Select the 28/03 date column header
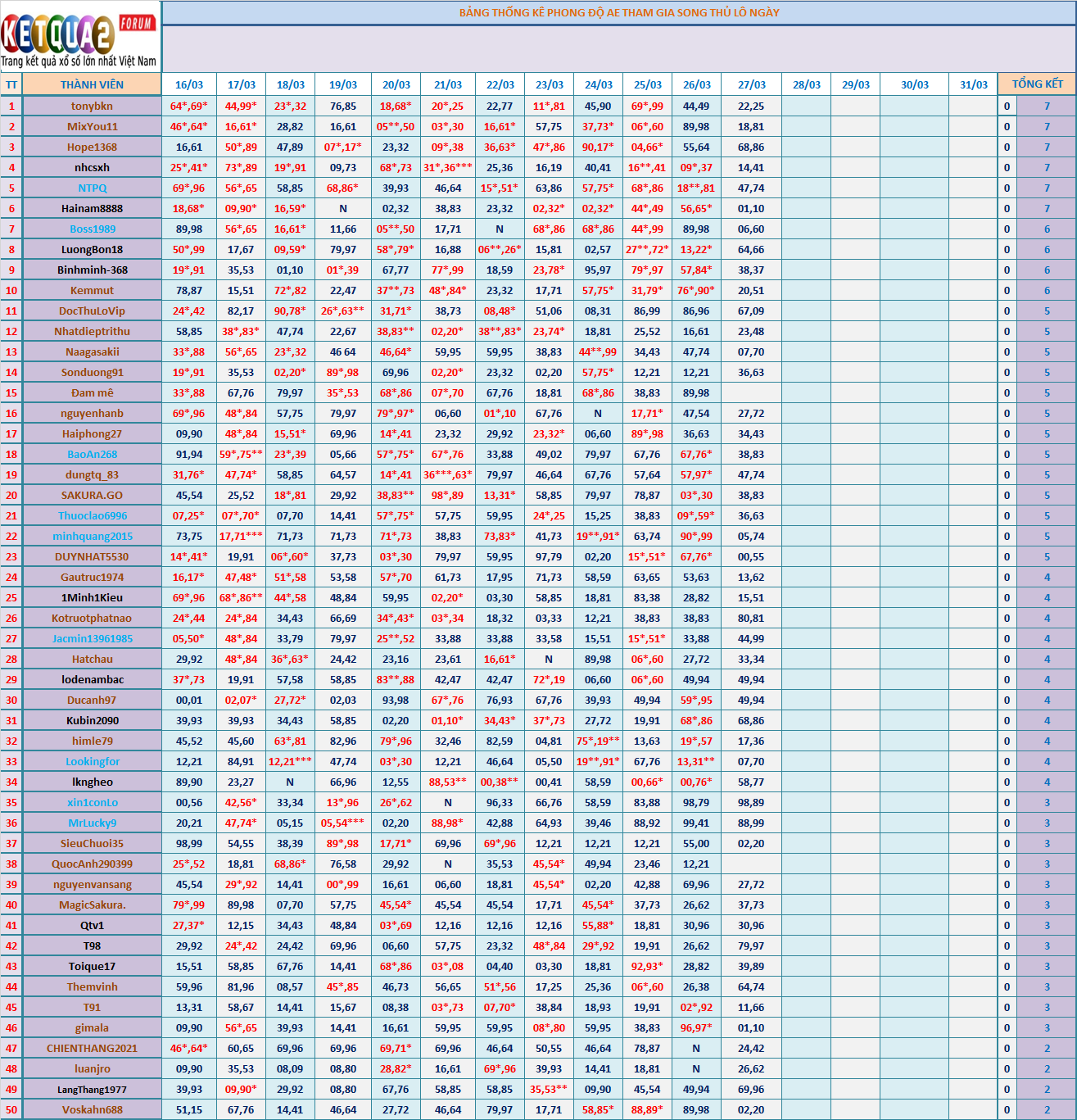The height and width of the screenshot is (1120, 1077). pyautogui.click(x=807, y=84)
